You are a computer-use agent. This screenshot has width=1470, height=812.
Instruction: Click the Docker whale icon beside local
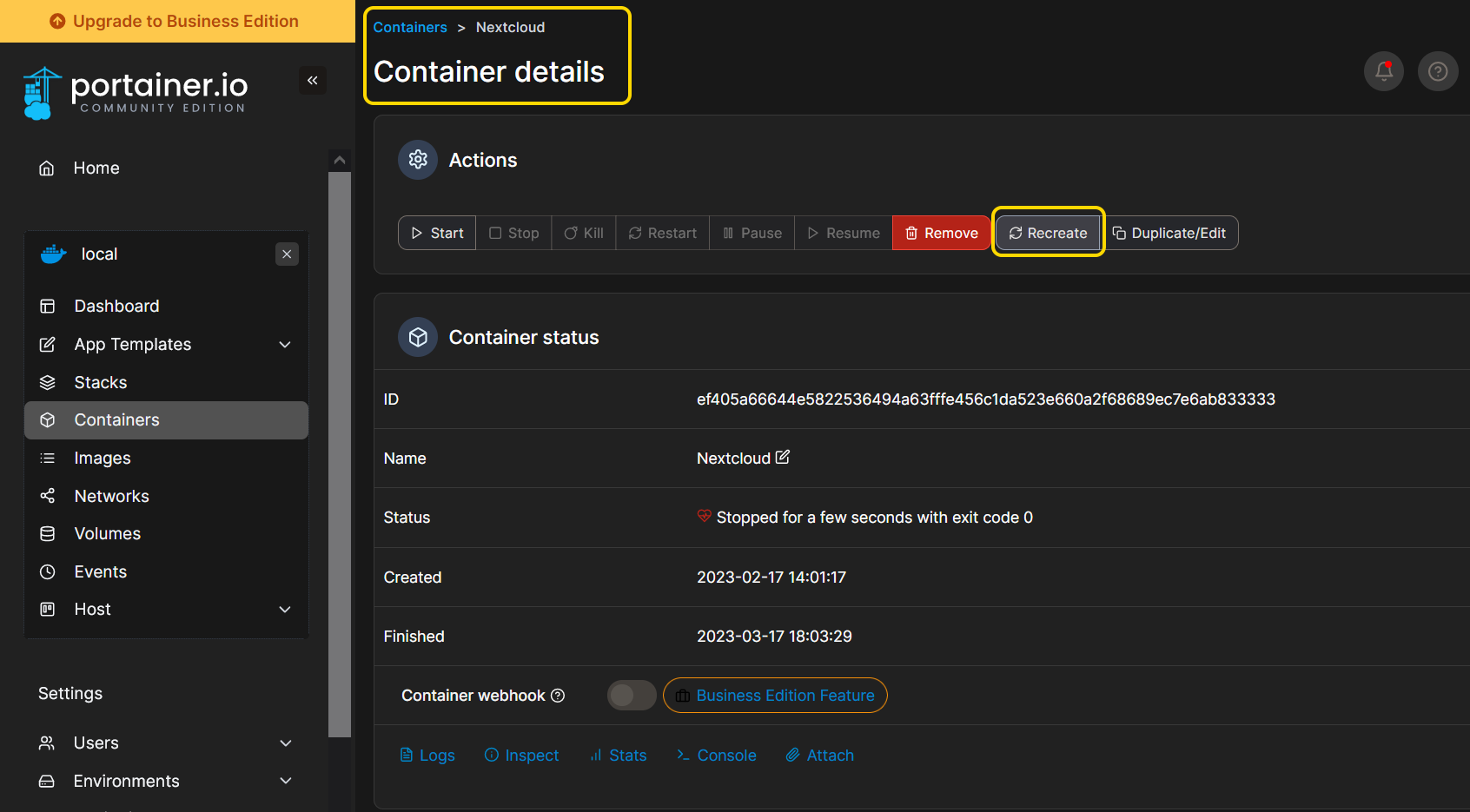pyautogui.click(x=54, y=254)
